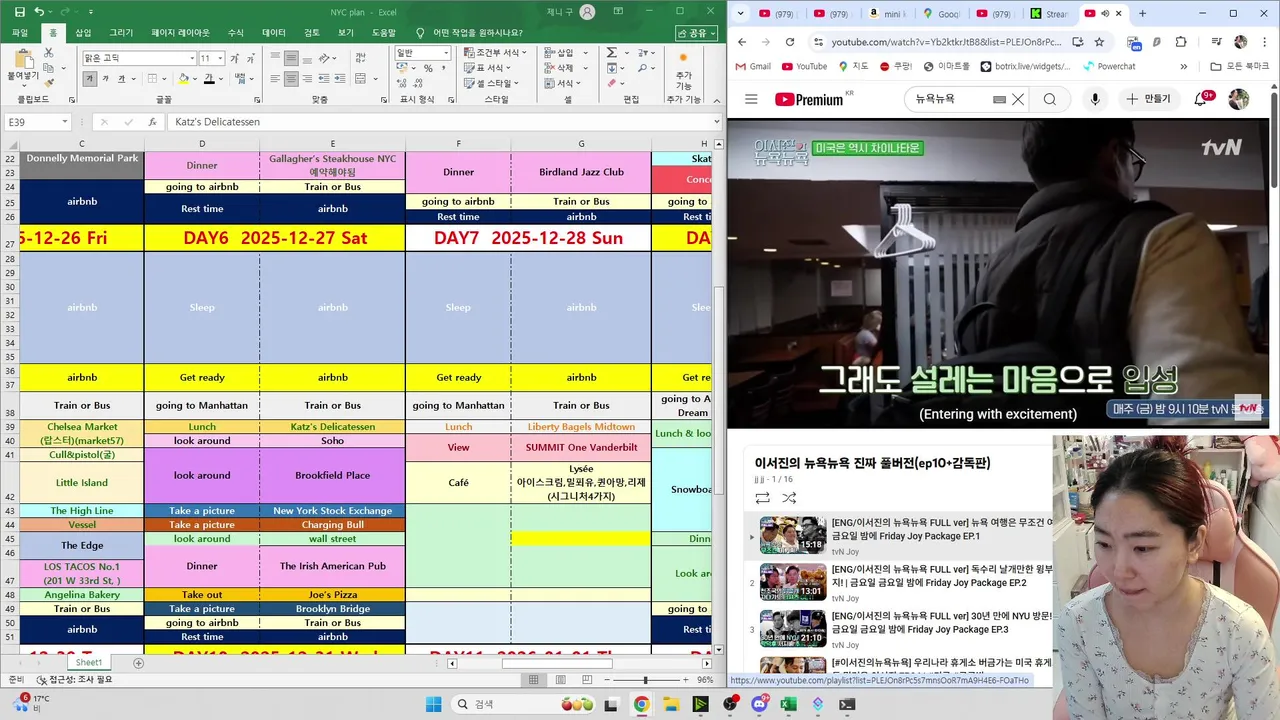
Task: Cut selection with the scissors icon
Action: point(49,53)
